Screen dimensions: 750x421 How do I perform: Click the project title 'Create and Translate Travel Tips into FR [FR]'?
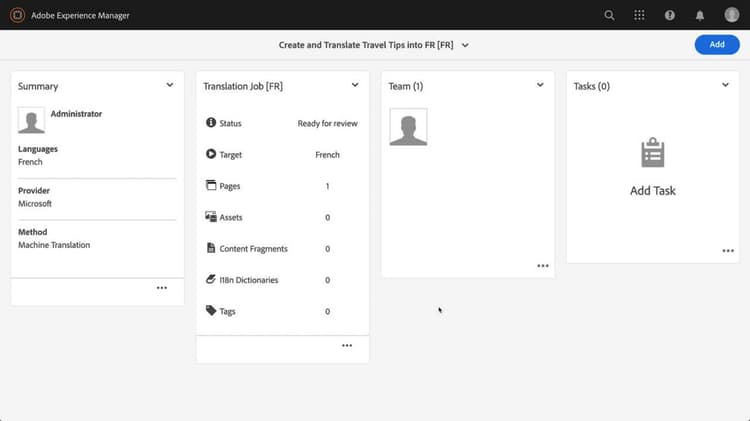point(366,45)
